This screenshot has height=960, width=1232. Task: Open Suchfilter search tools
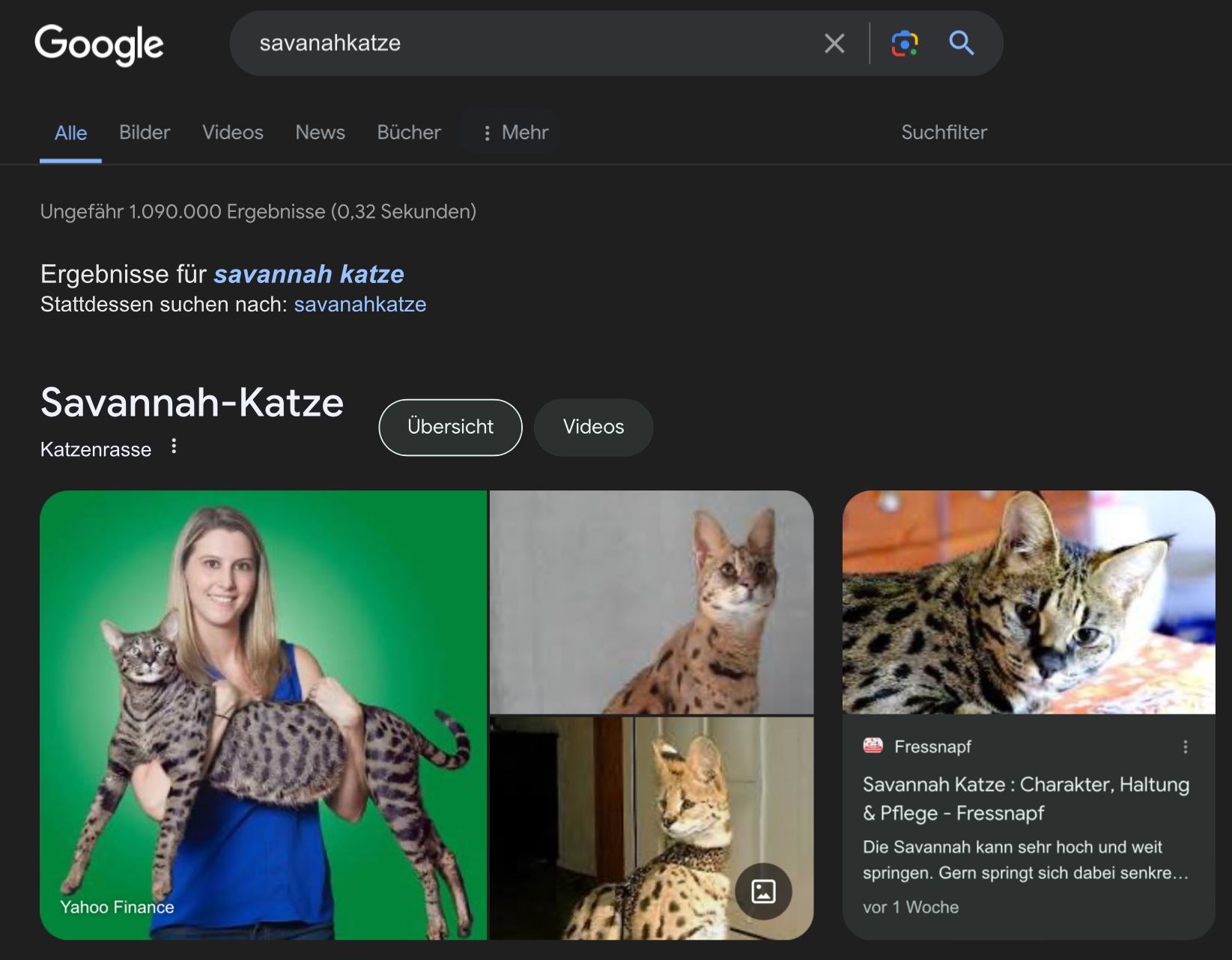point(944,133)
